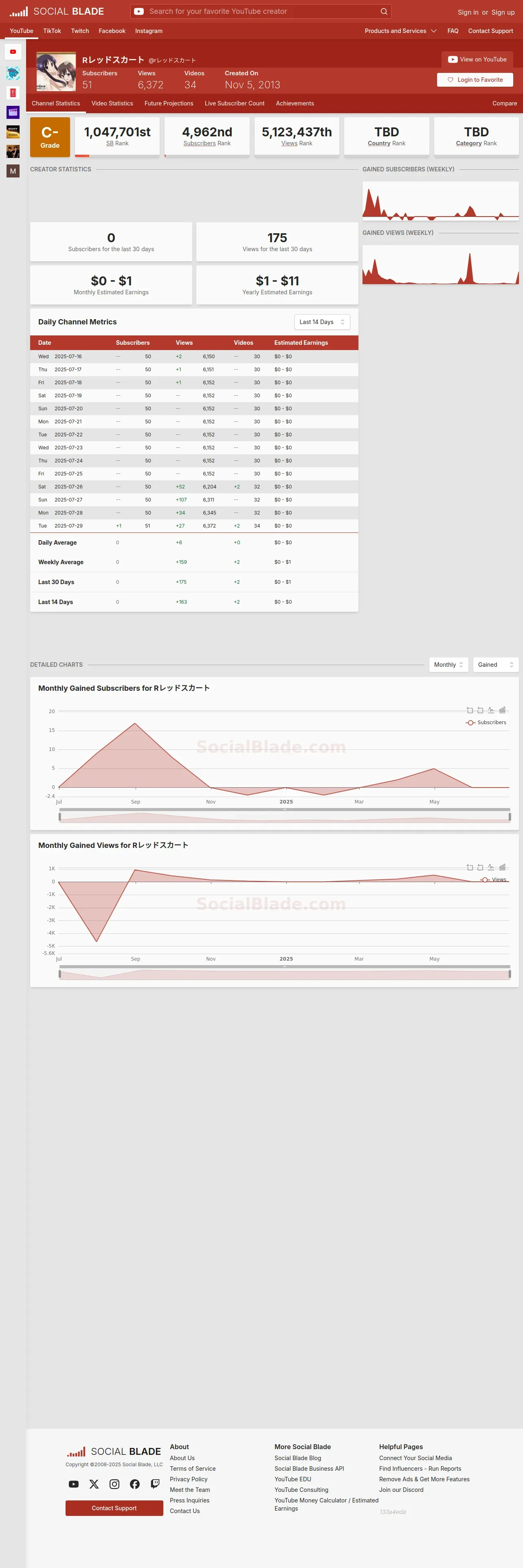Image resolution: width=523 pixels, height=1568 pixels.
Task: Expand Products and Services menu
Action: 401,31
